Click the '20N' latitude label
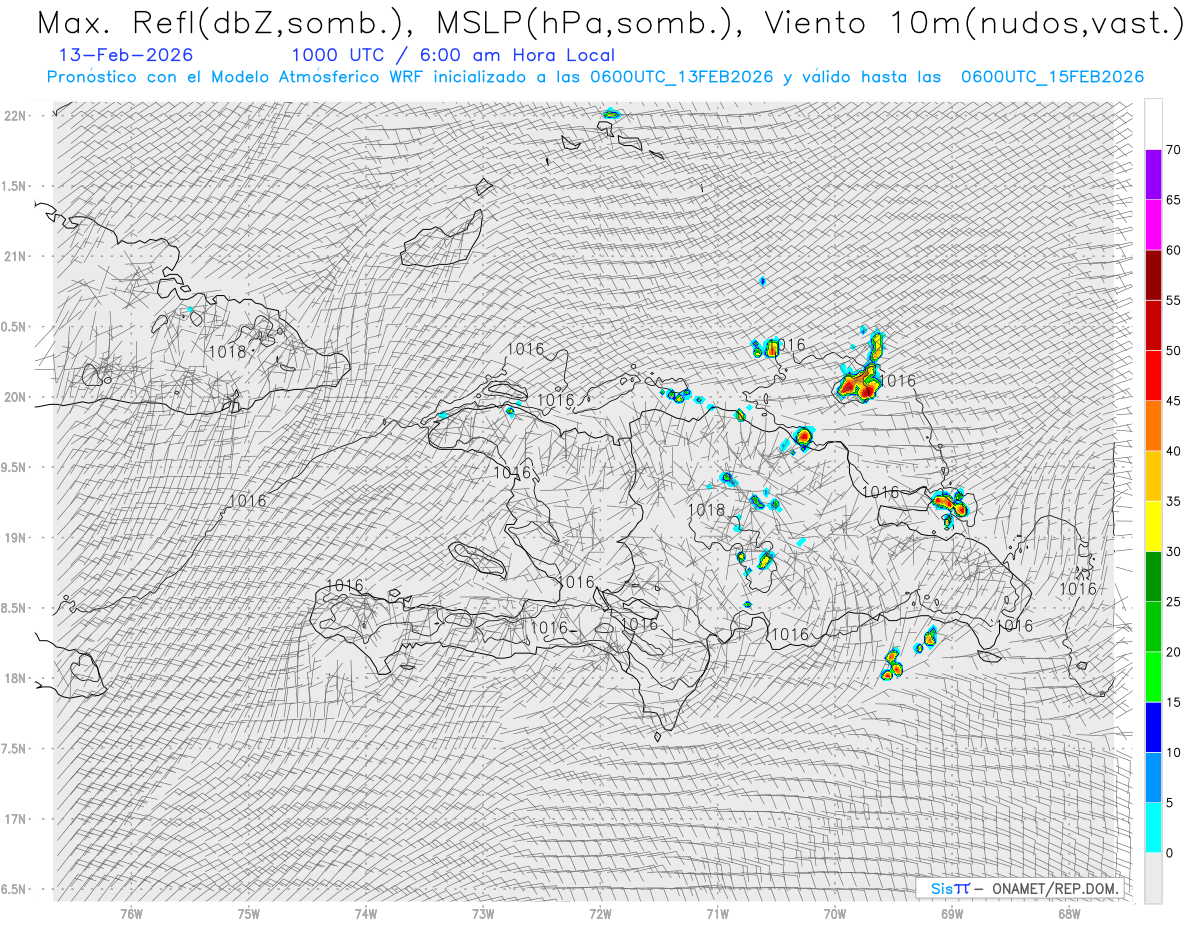 click(16, 397)
